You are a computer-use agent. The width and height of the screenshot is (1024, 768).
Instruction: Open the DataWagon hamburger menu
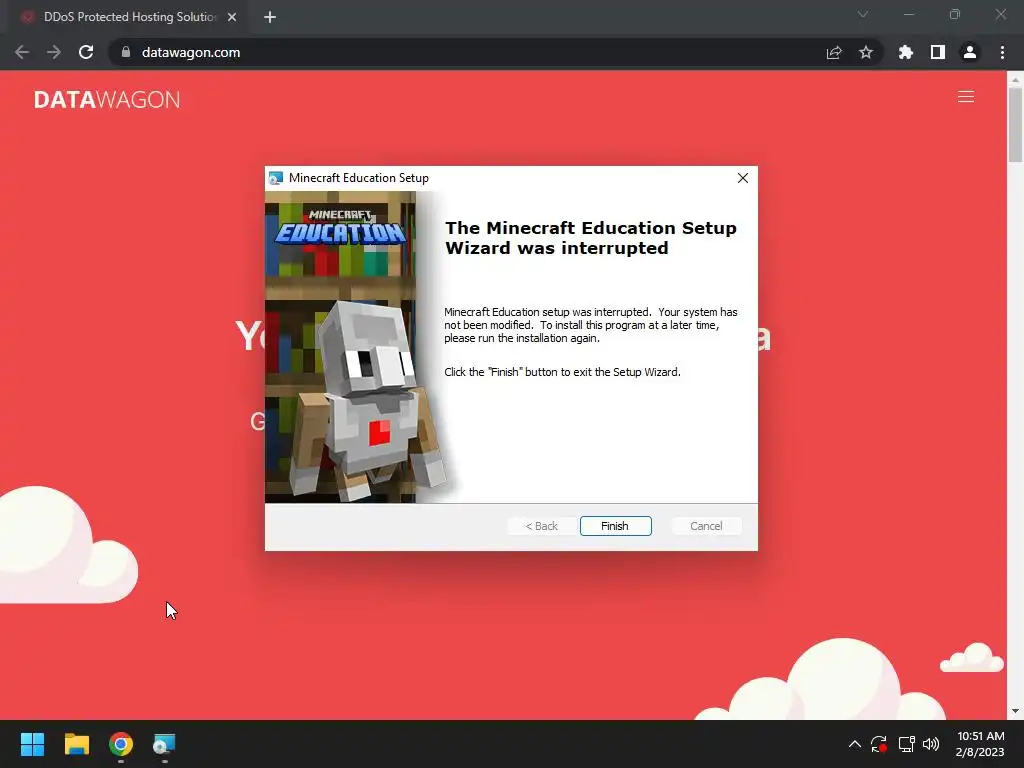966,97
